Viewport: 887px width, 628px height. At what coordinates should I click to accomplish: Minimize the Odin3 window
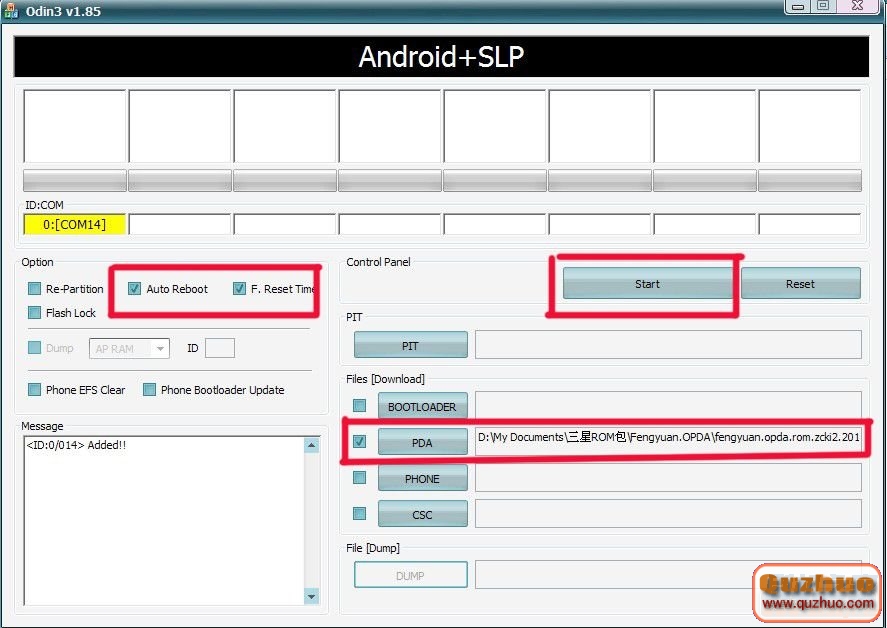(798, 6)
